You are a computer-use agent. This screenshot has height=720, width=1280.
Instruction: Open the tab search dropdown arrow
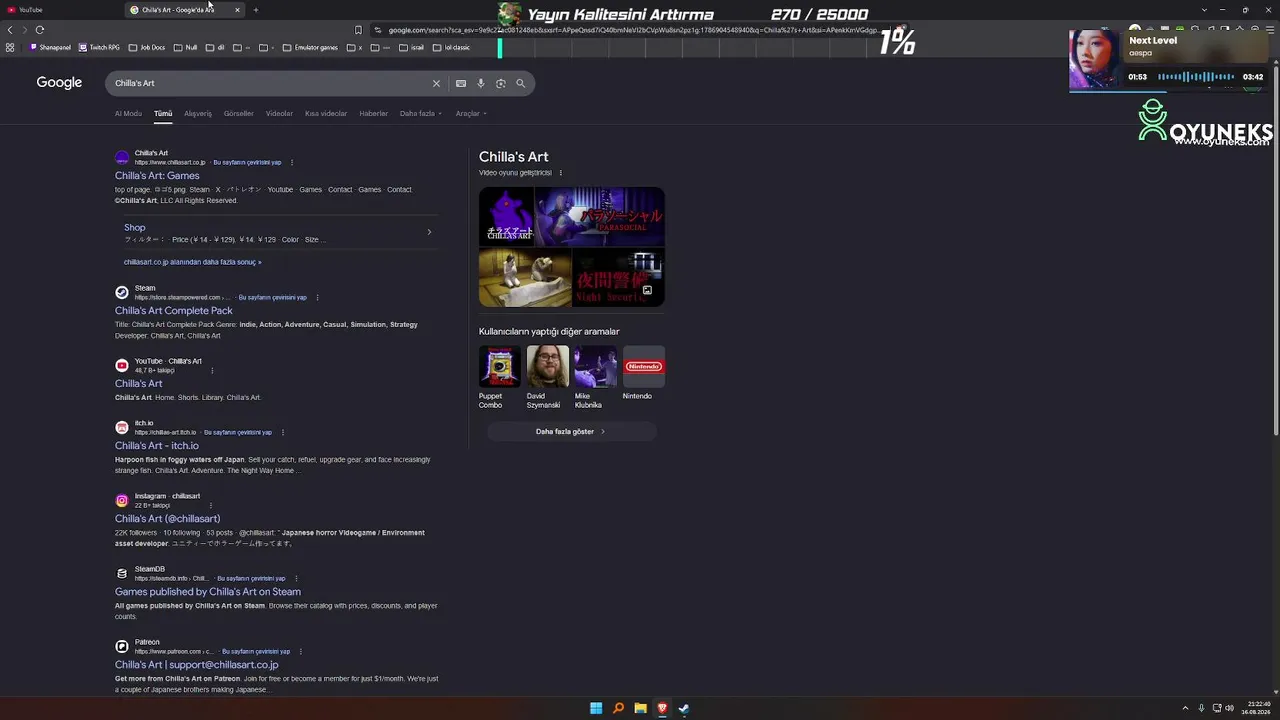(x=1204, y=10)
